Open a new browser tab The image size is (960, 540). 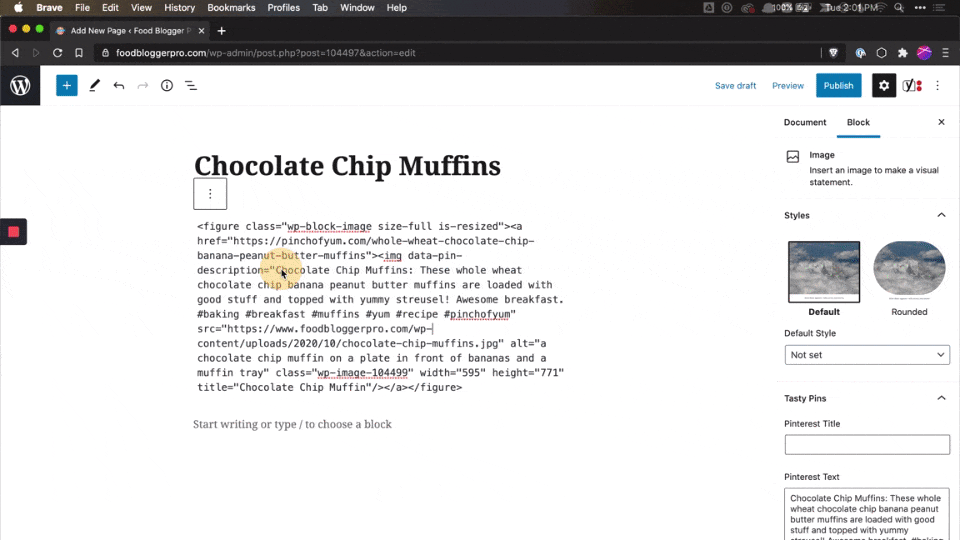coord(222,31)
